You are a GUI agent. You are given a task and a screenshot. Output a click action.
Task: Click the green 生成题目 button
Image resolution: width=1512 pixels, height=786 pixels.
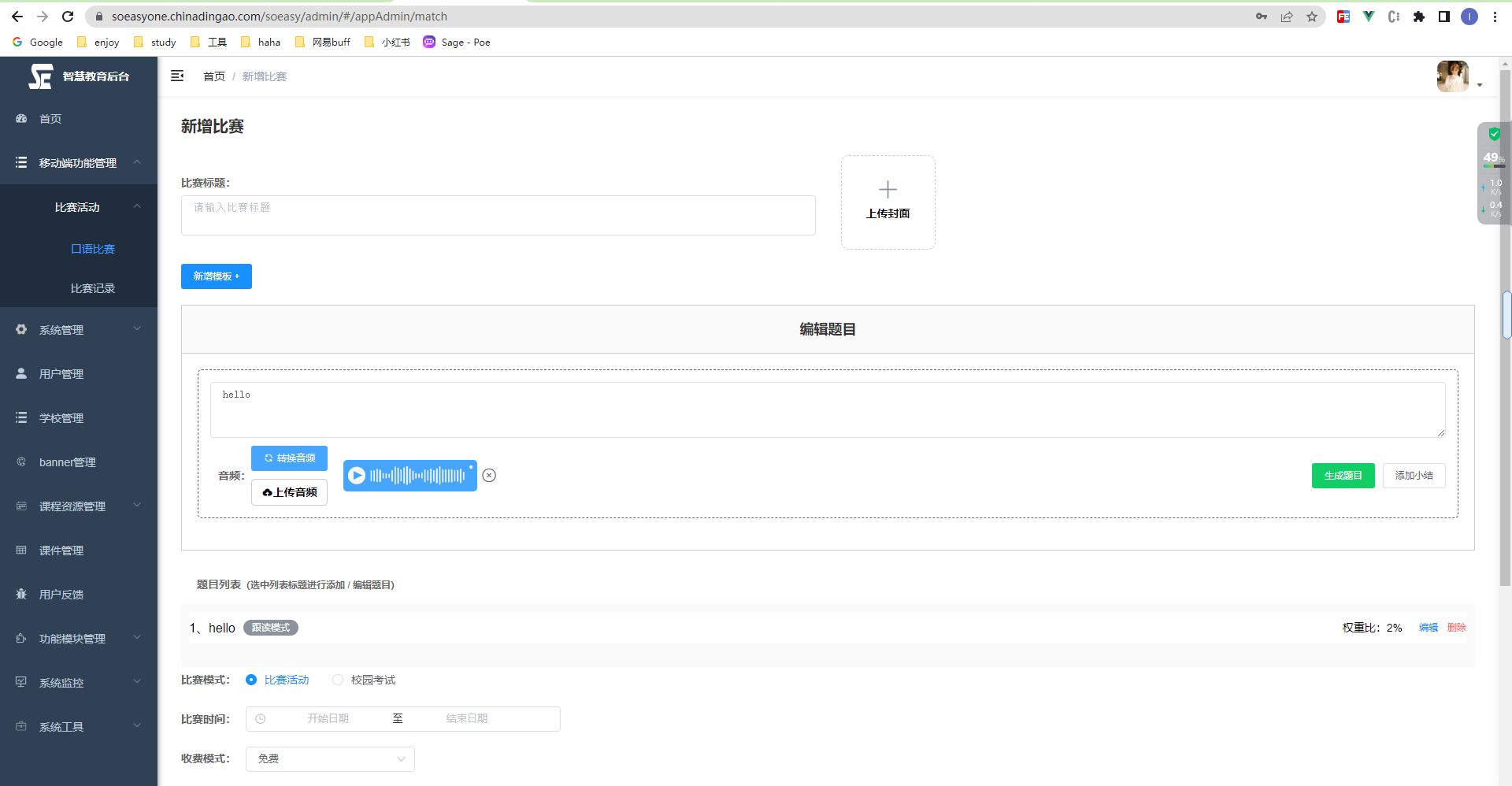click(x=1343, y=476)
